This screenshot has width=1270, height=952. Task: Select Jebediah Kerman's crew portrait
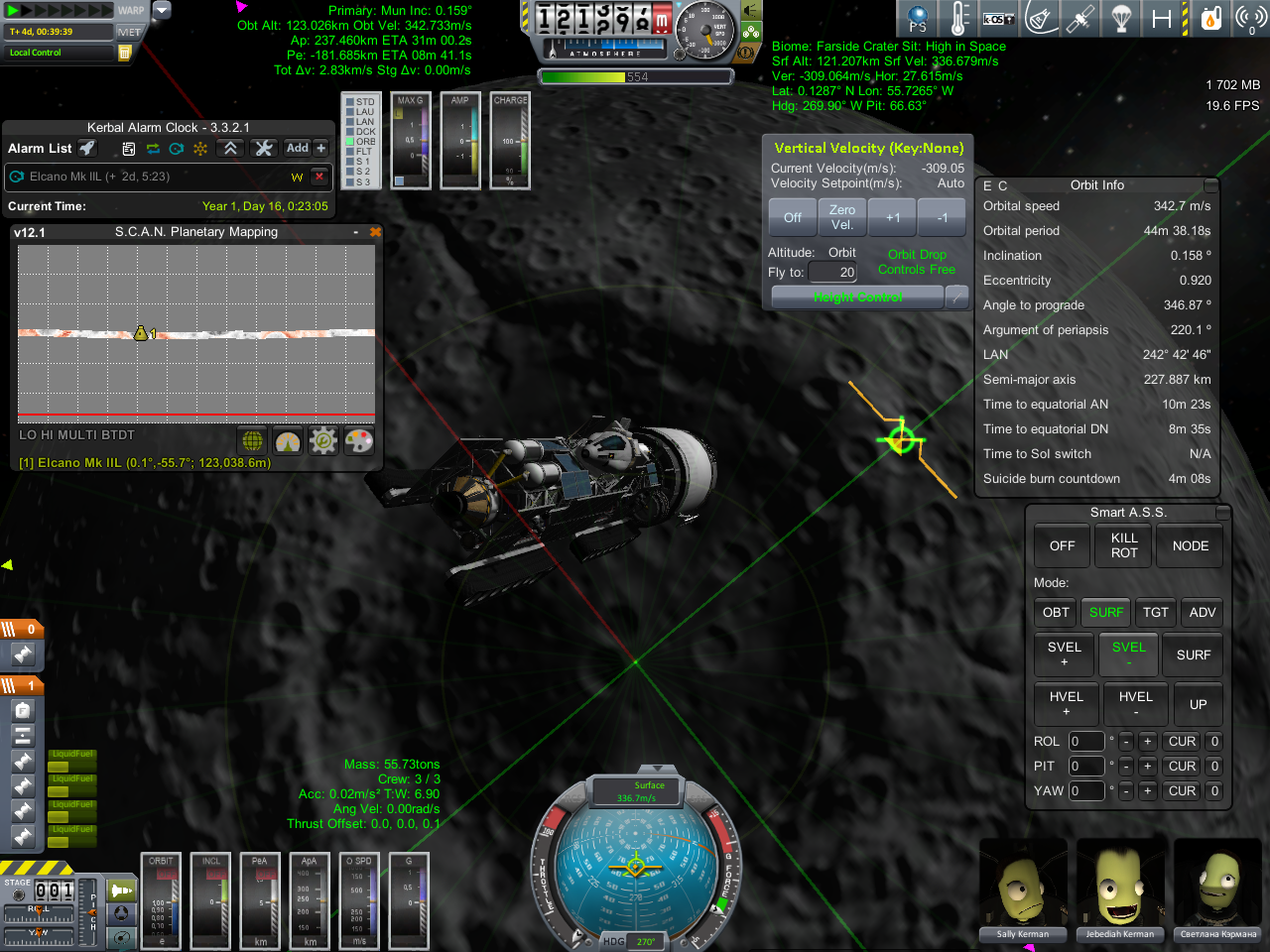point(1119,890)
